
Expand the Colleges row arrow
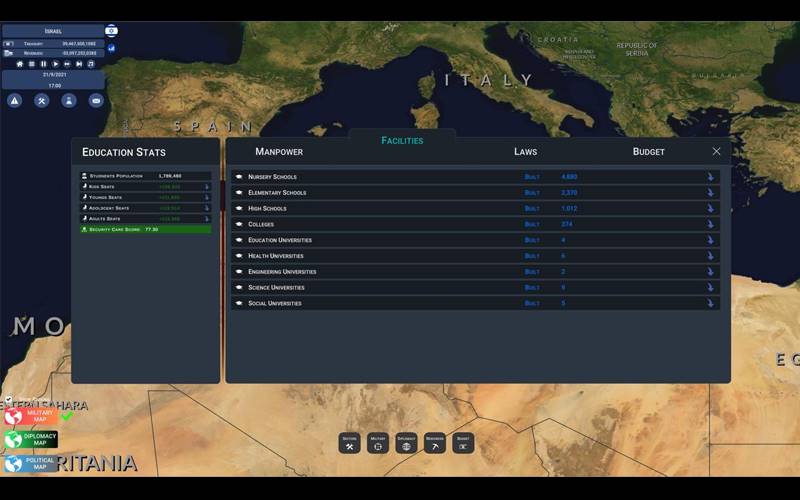point(710,224)
